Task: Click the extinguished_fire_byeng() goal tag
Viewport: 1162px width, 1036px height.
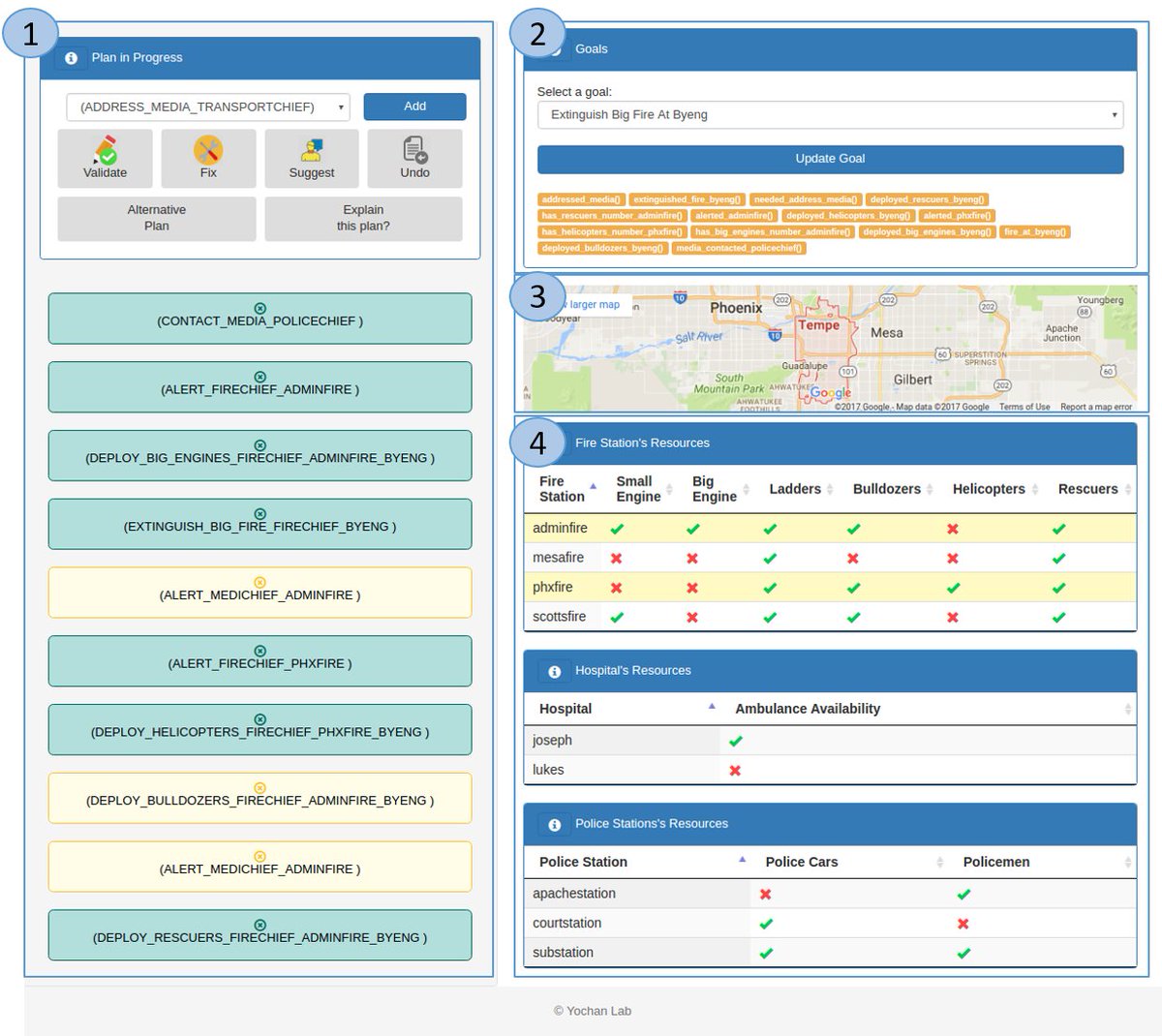Action: (688, 199)
